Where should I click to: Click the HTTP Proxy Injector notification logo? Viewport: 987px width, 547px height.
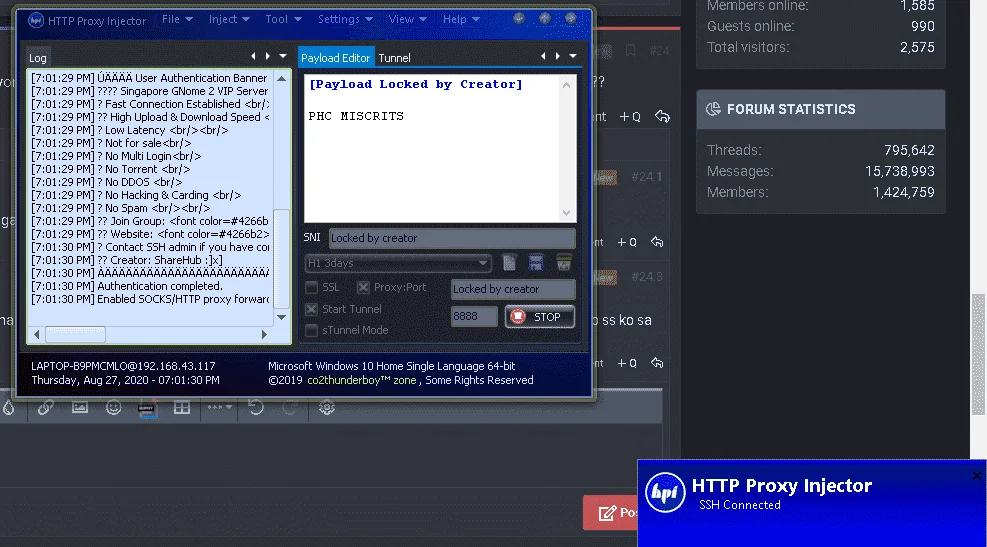coord(665,492)
